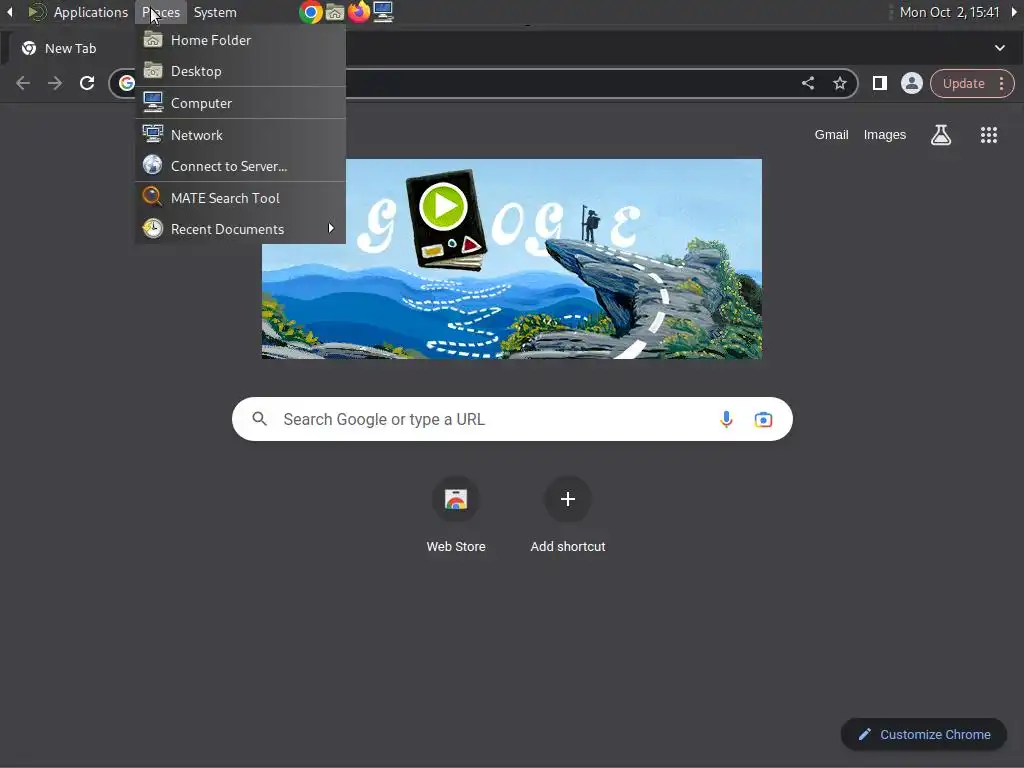The image size is (1024, 768).
Task: Open Google apps grid
Action: click(x=989, y=135)
